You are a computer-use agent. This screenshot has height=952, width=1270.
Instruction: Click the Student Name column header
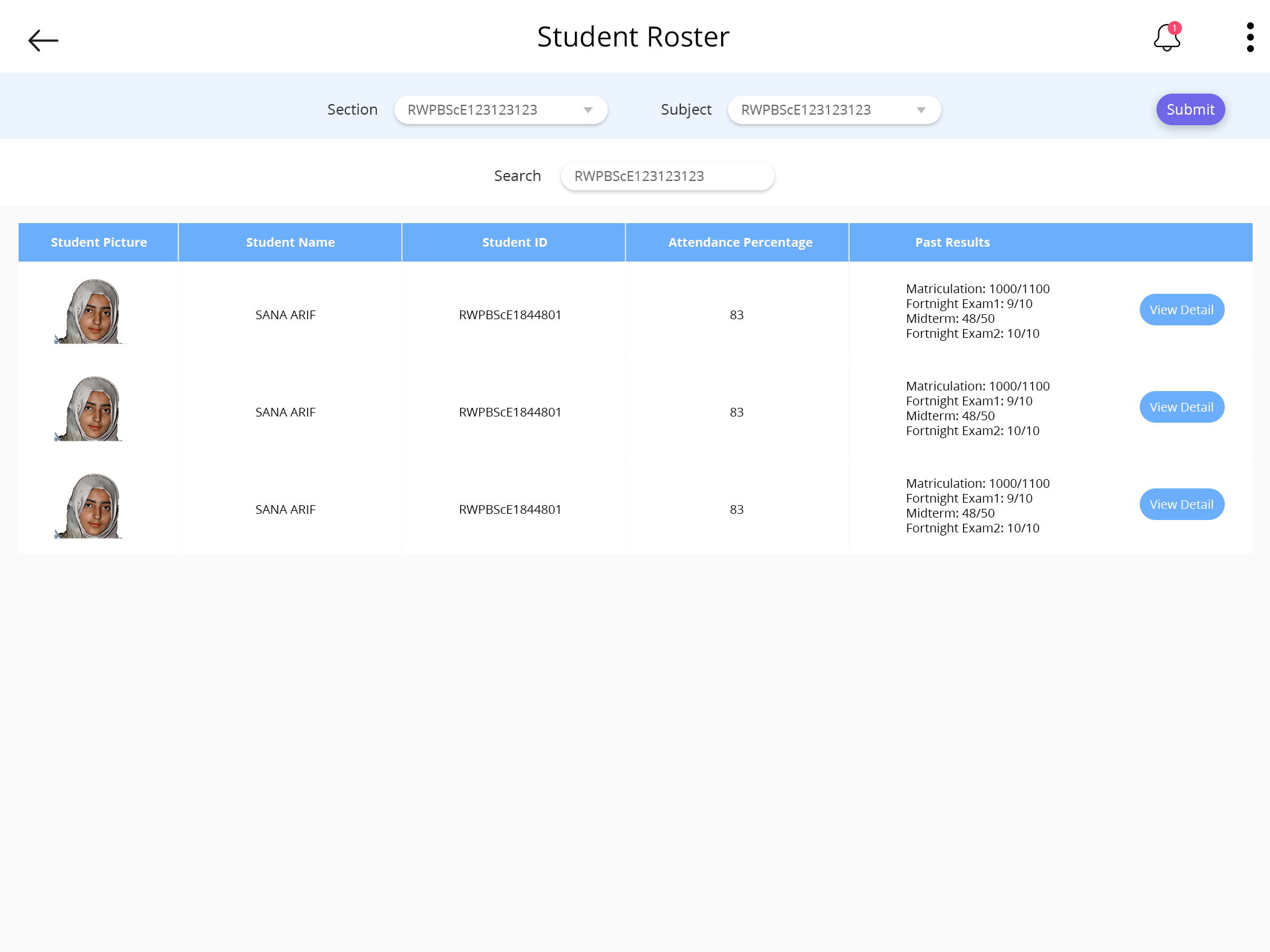290,242
